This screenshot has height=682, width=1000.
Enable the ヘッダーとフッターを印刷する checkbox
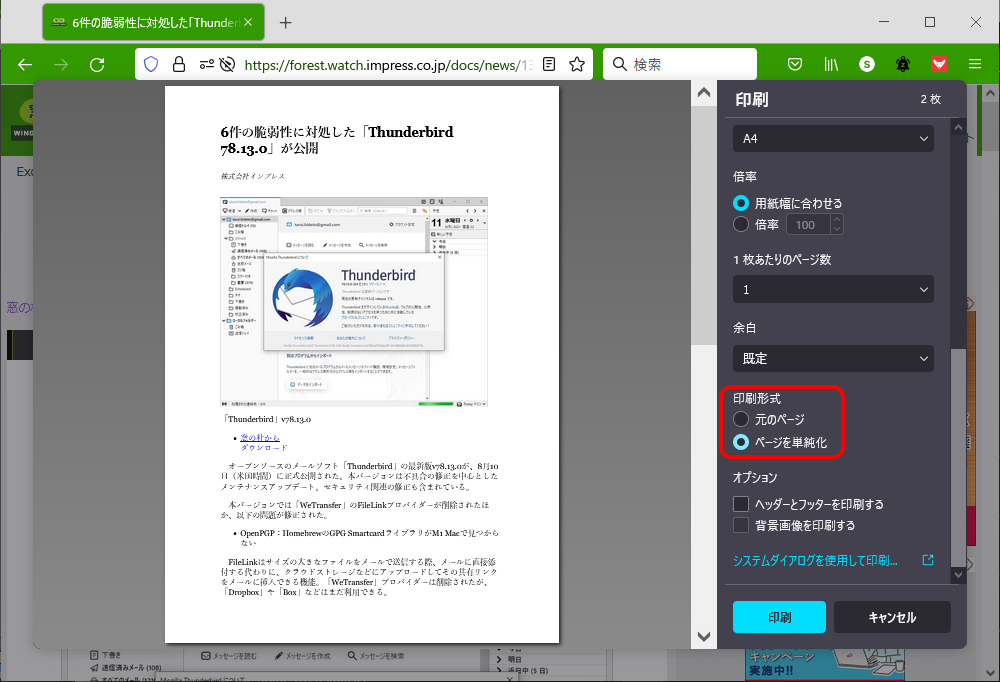pyautogui.click(x=740, y=504)
